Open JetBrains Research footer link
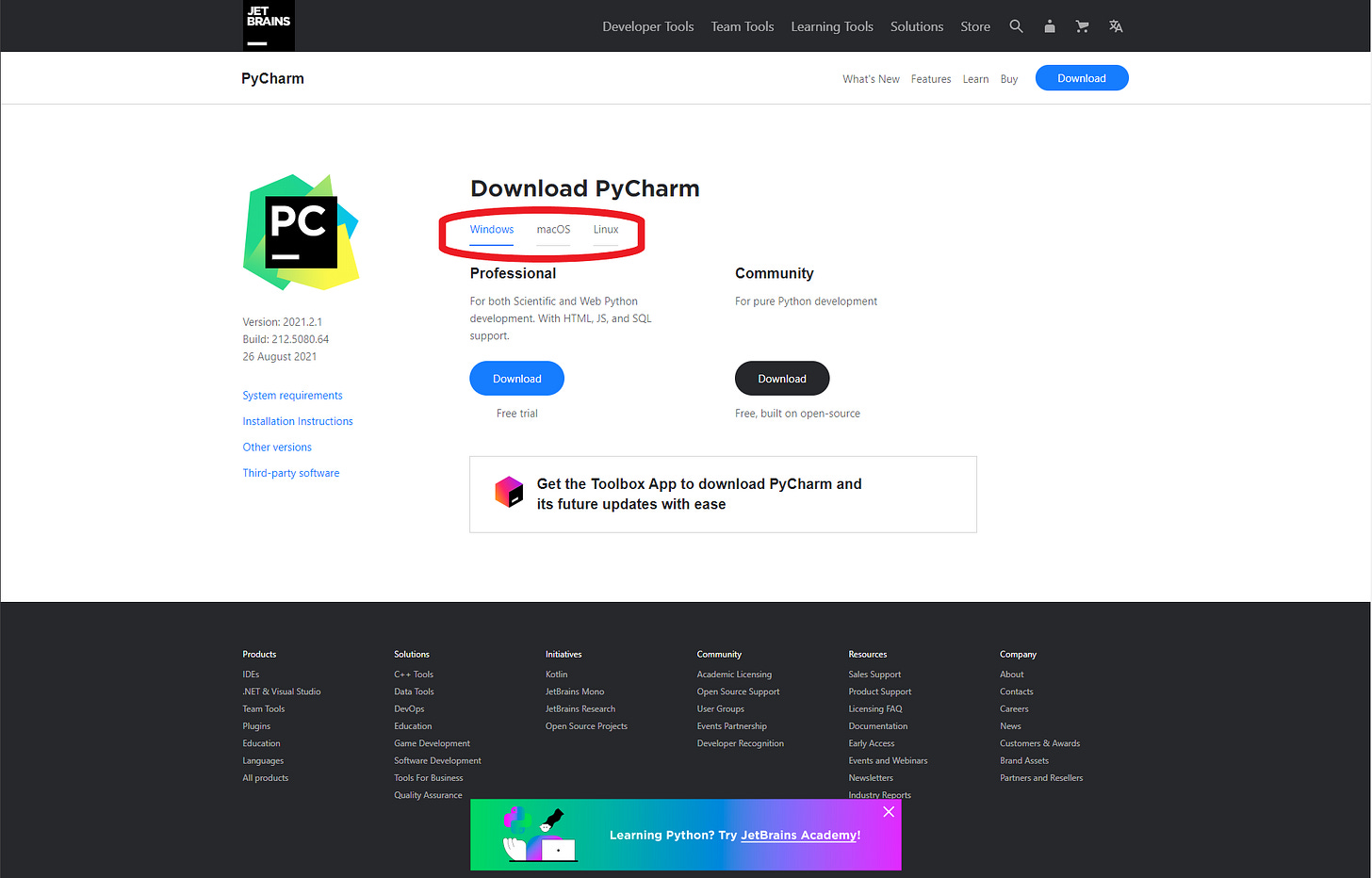This screenshot has width=1372, height=878. tap(580, 709)
